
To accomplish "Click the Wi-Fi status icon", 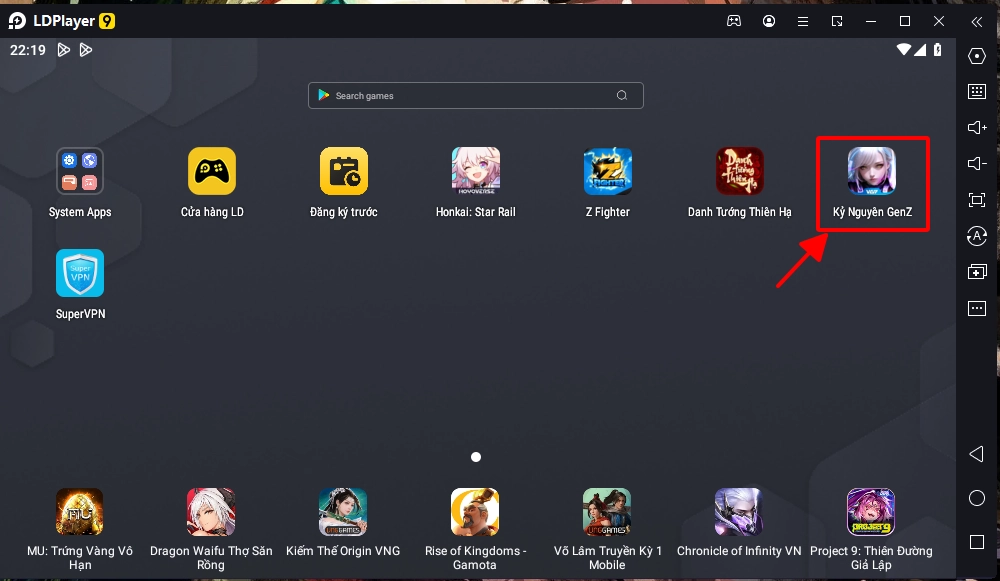I will point(904,49).
